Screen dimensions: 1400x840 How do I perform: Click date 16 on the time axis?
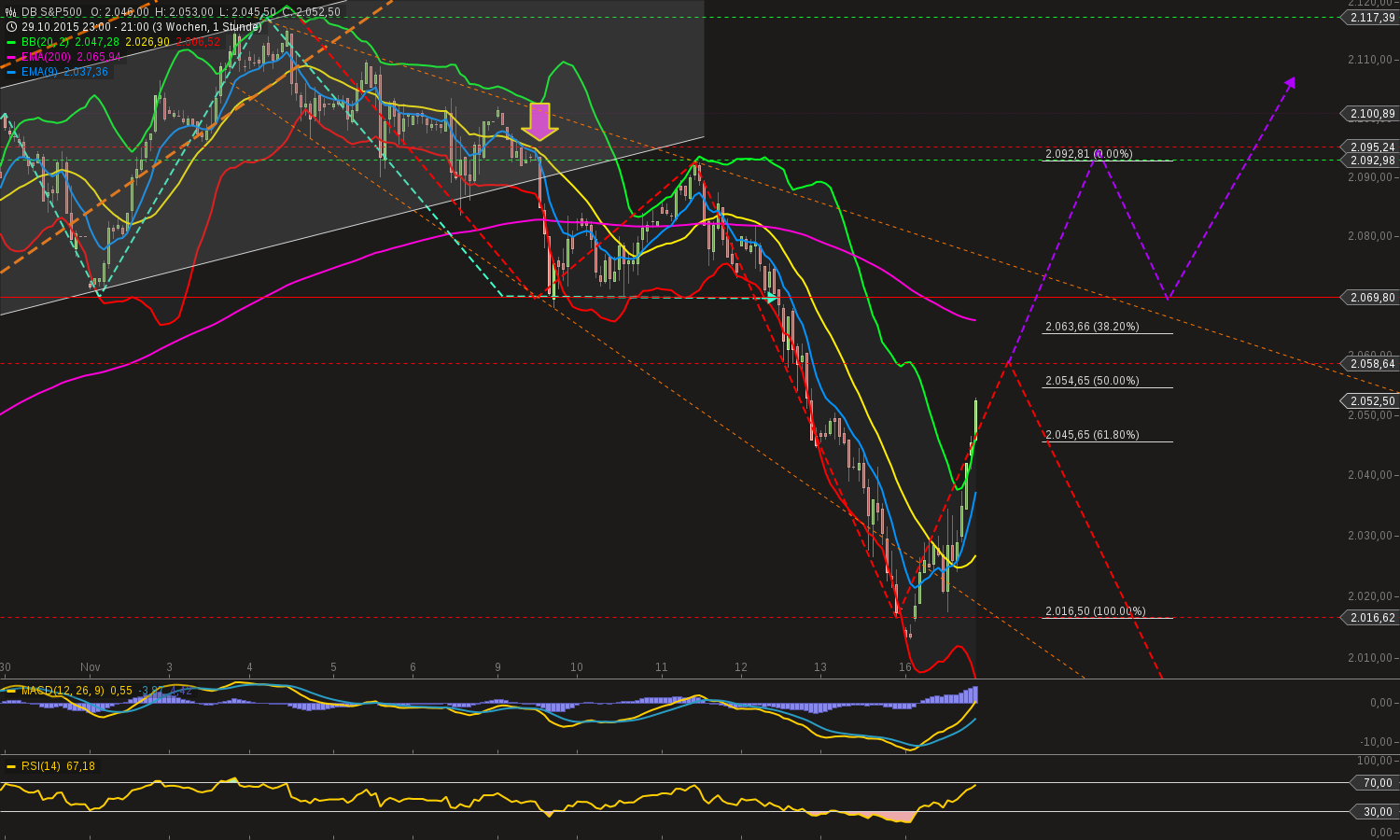904,667
